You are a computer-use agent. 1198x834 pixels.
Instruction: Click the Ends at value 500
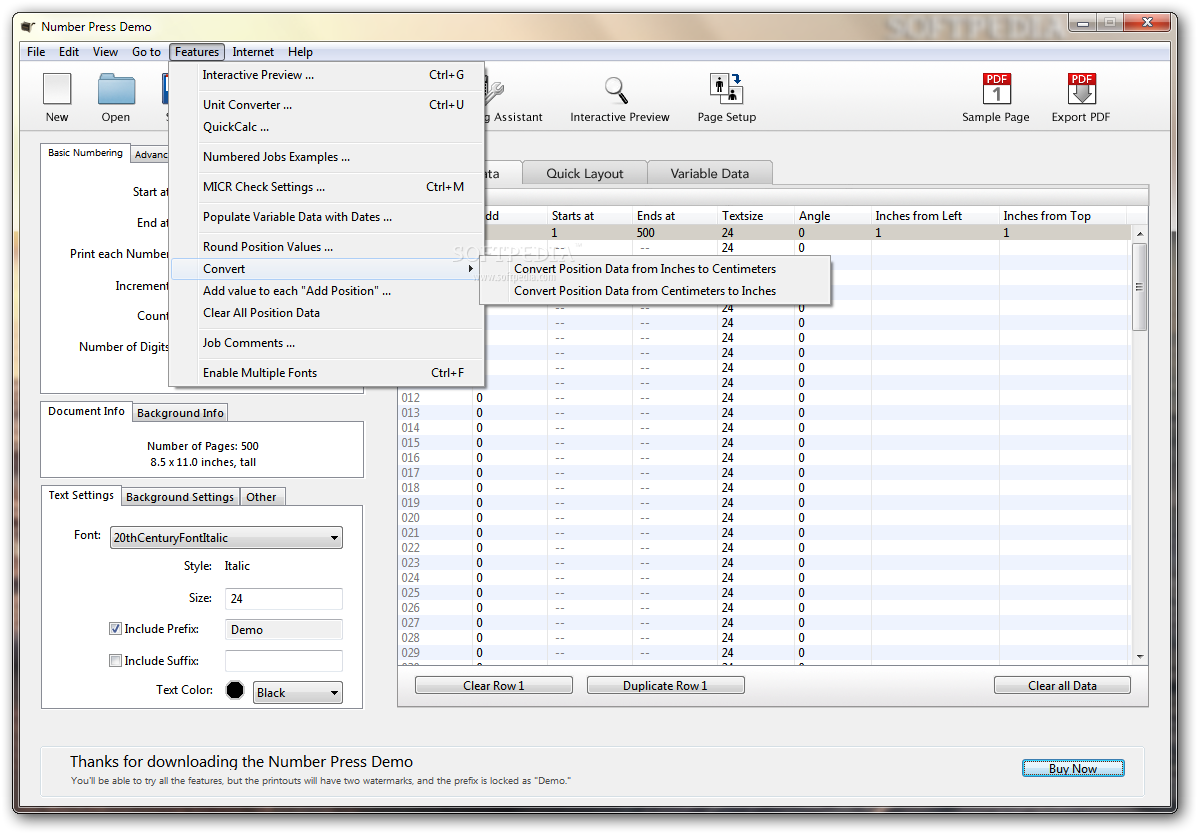646,233
